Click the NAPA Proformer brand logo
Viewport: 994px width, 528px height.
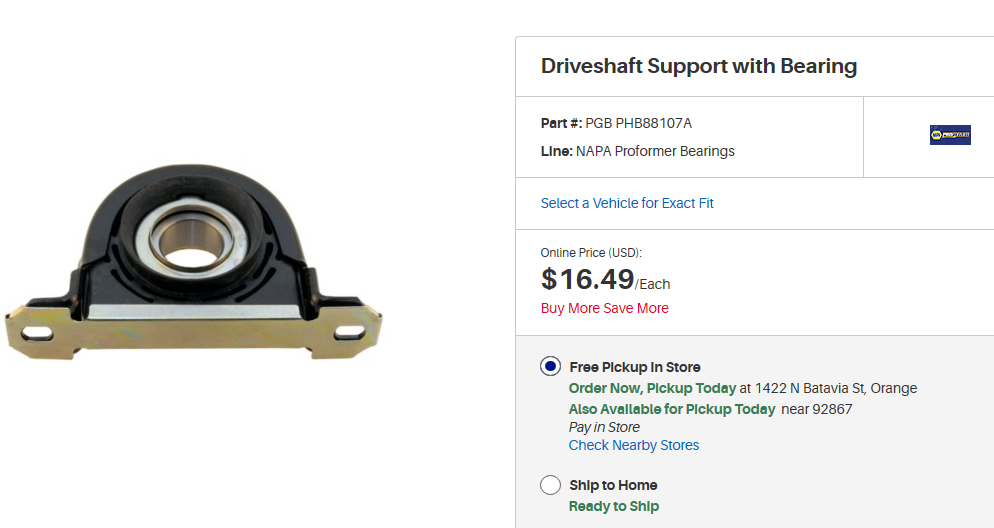pyautogui.click(x=949, y=135)
